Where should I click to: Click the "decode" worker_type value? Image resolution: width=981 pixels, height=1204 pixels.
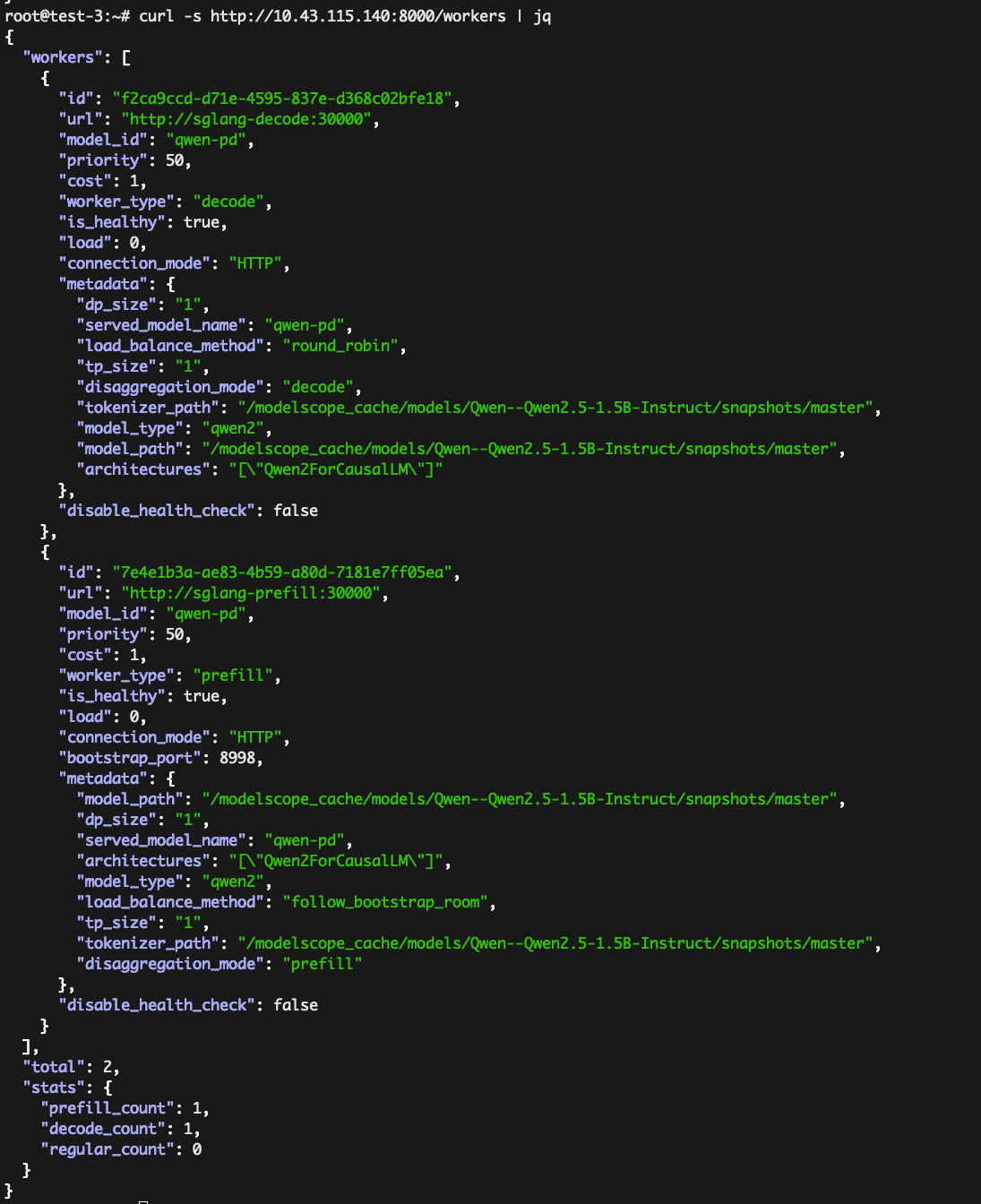[228, 202]
